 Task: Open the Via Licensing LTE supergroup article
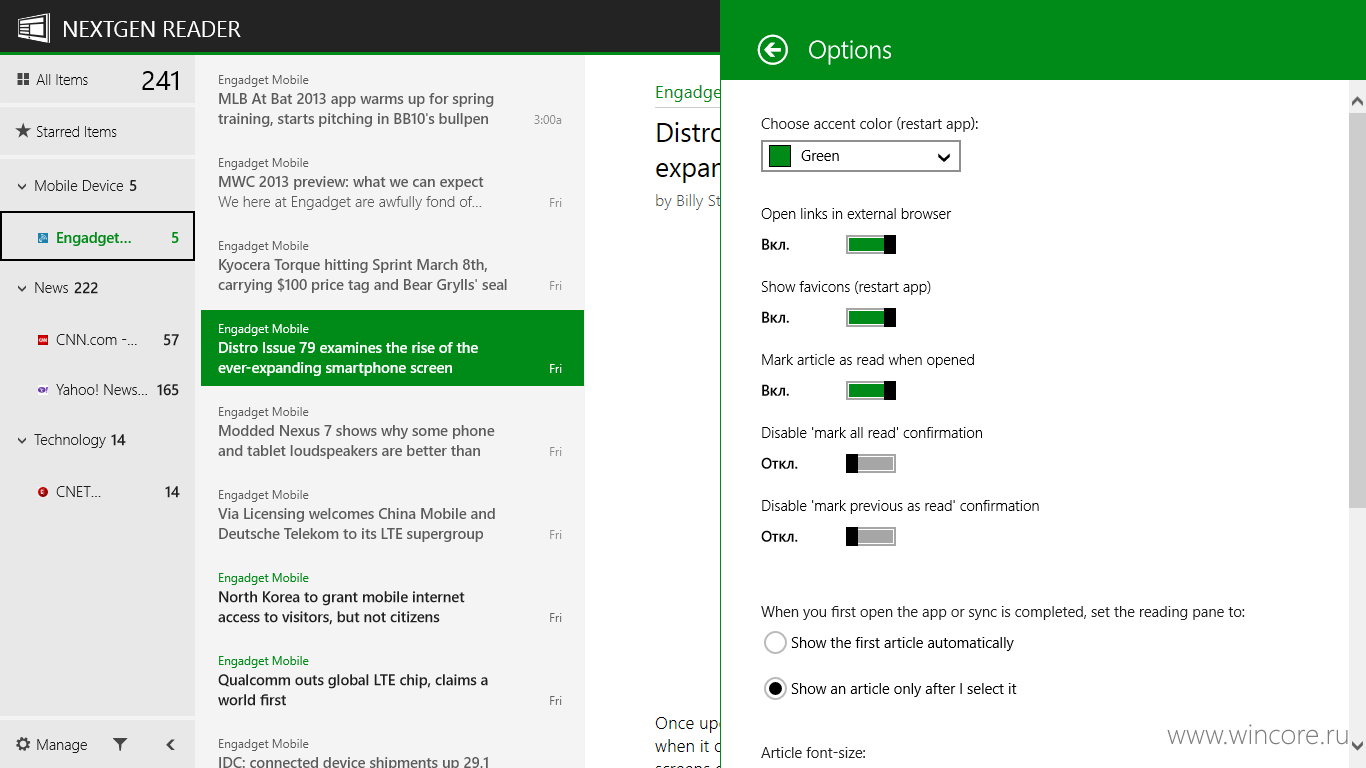coord(392,514)
